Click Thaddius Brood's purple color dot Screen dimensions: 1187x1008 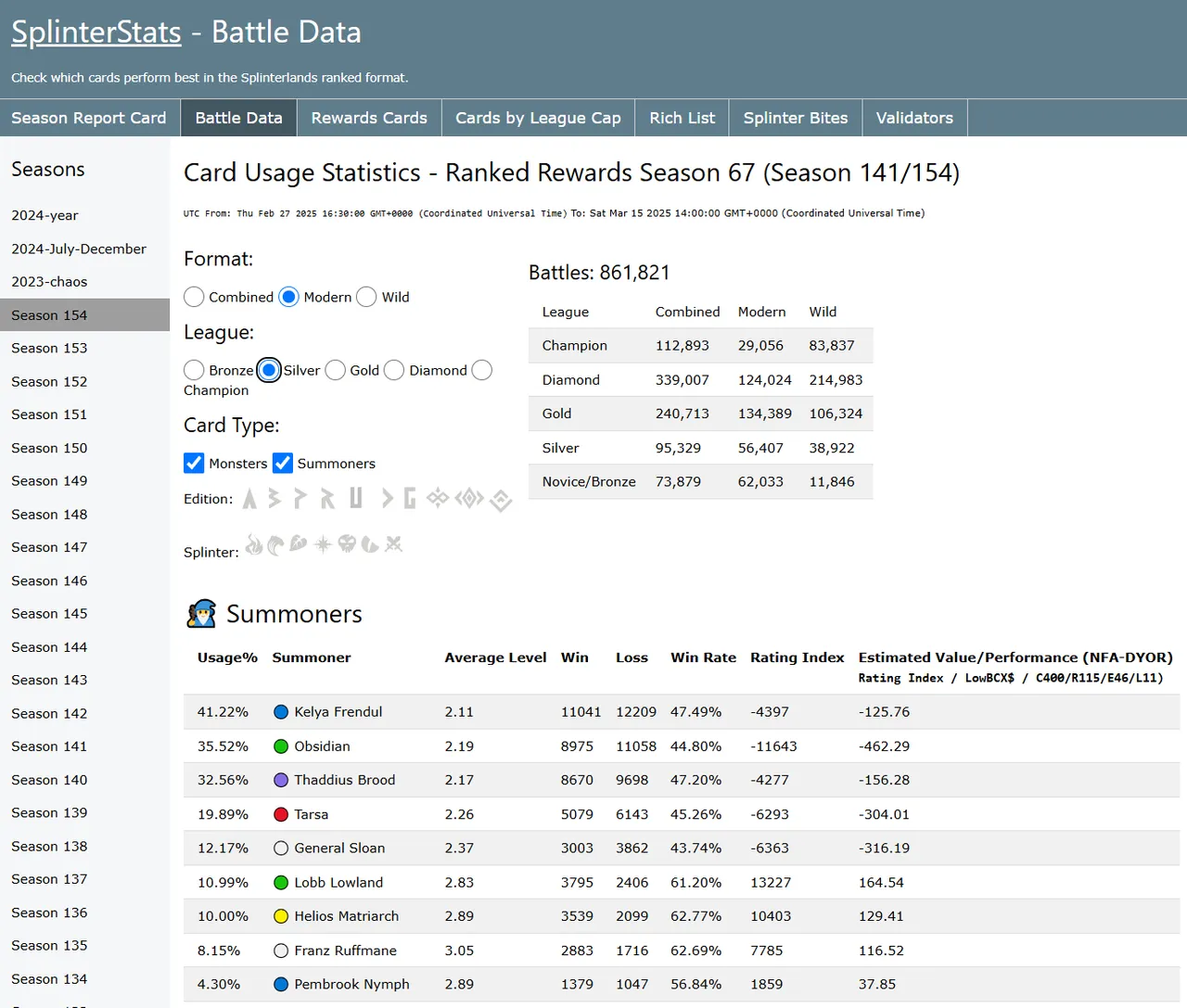pos(281,780)
